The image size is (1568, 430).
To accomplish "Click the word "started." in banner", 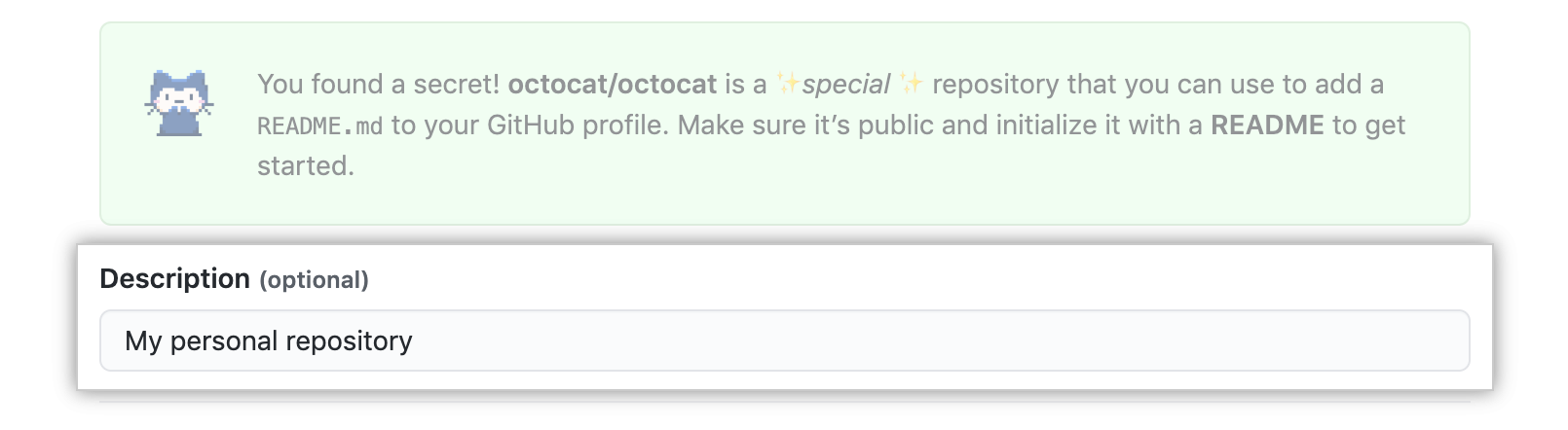I will pos(306,166).
